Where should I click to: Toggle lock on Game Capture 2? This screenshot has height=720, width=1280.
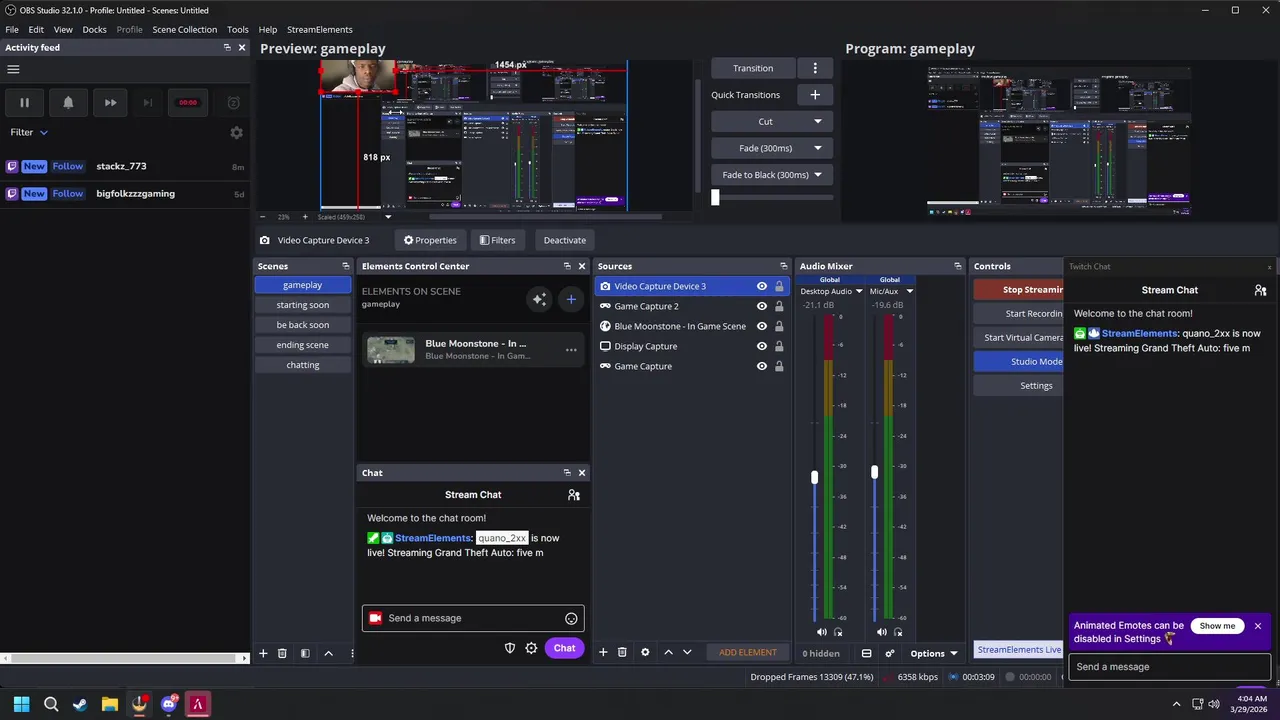tap(779, 306)
